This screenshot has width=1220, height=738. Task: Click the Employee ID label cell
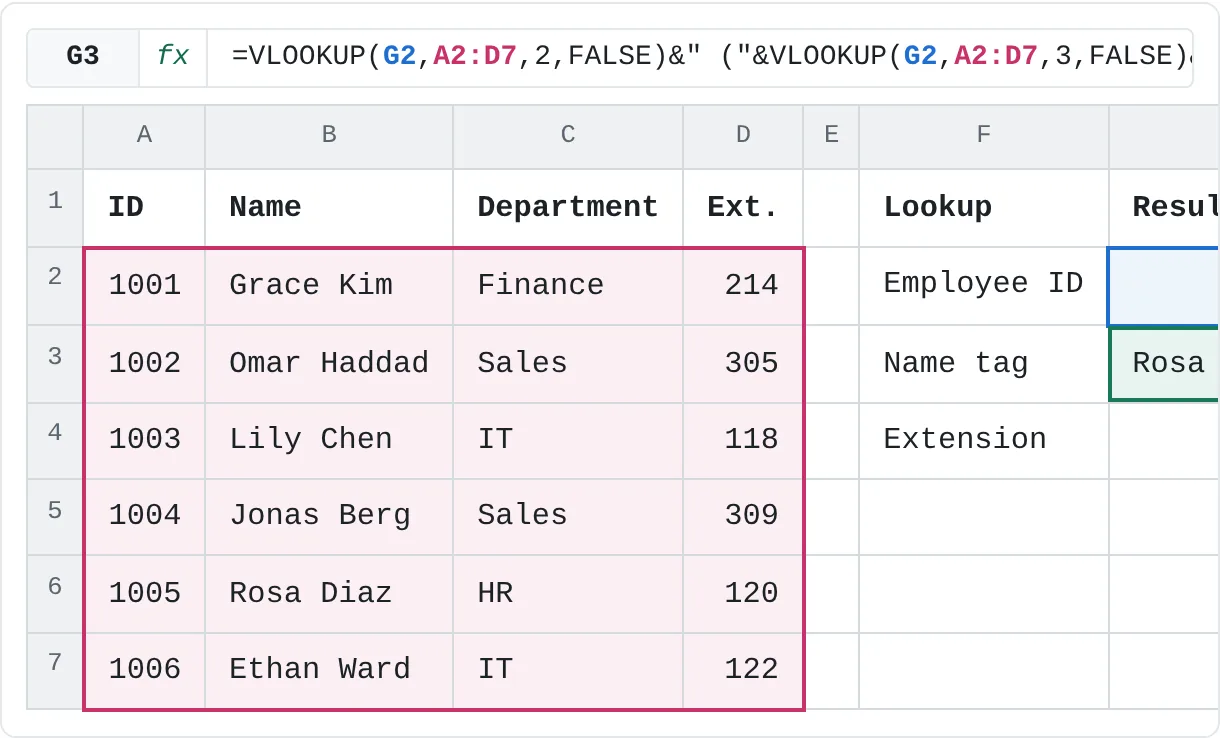click(984, 286)
